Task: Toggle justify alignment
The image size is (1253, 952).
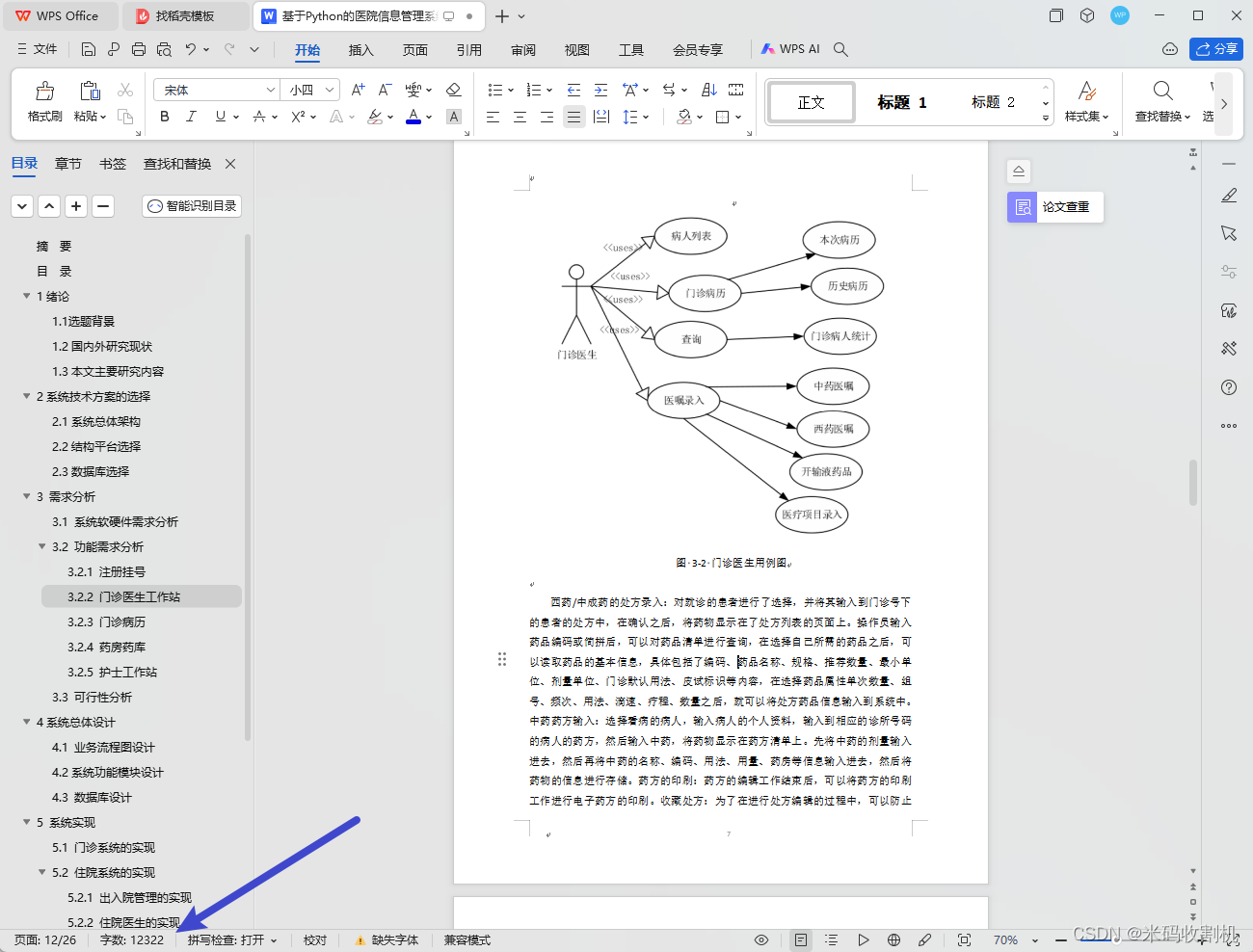Action: coord(573,117)
